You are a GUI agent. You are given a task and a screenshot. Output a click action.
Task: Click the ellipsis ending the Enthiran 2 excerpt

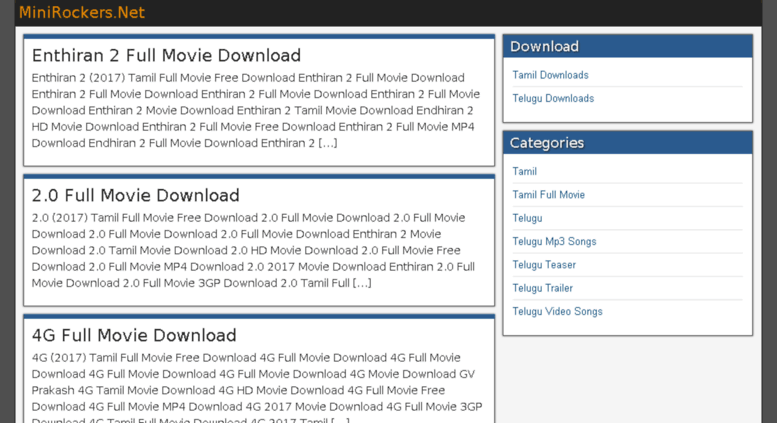[327, 143]
